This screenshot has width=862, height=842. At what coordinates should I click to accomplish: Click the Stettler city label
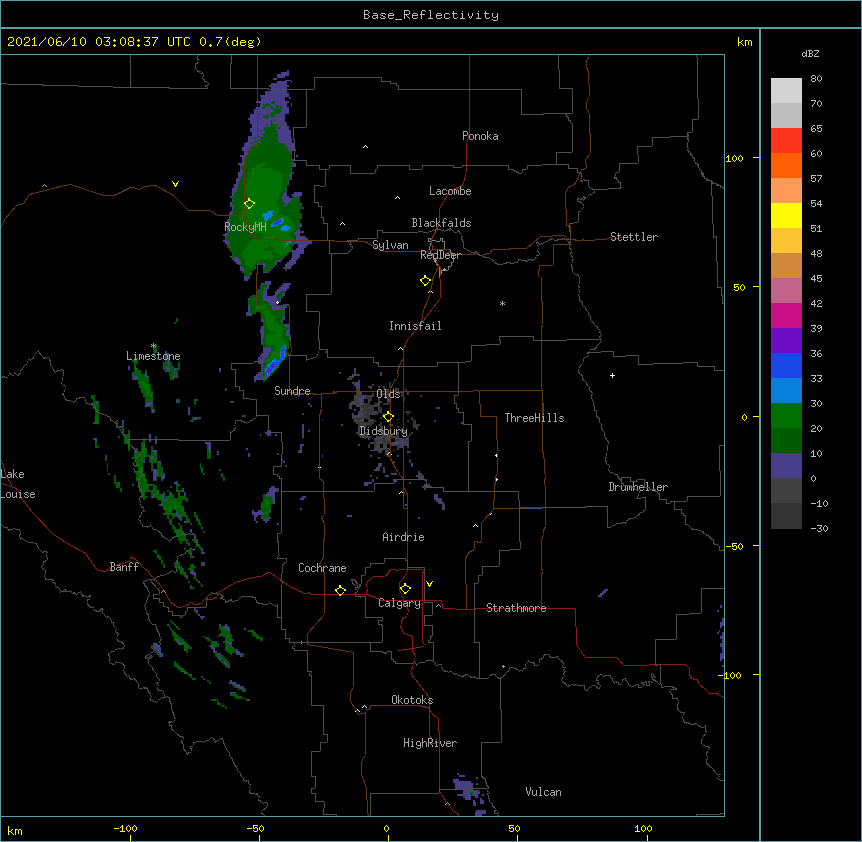click(634, 237)
